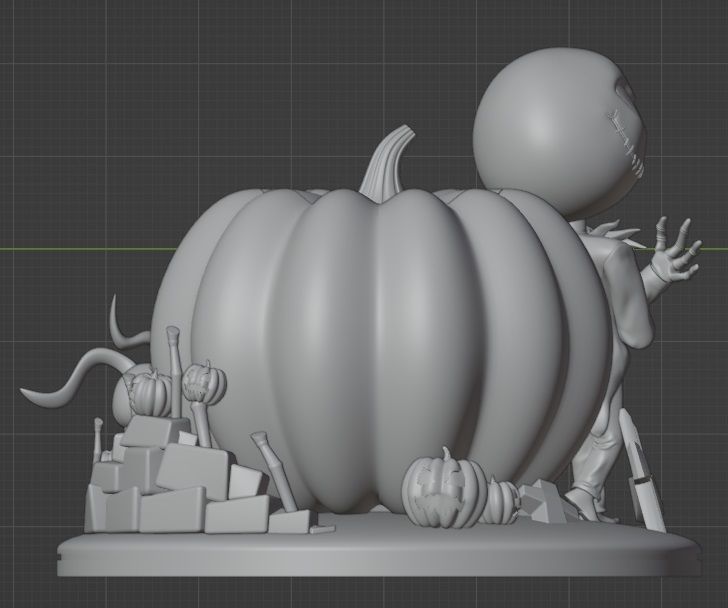Select the curved stem atop the giant pumpkin
Screen dimensions: 728x608
point(386,163)
